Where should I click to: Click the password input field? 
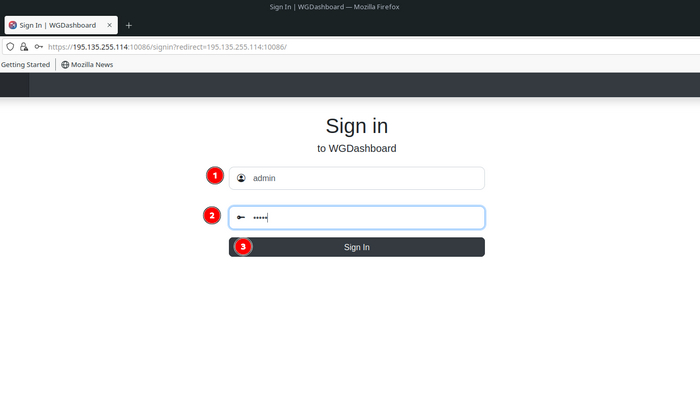[356, 217]
